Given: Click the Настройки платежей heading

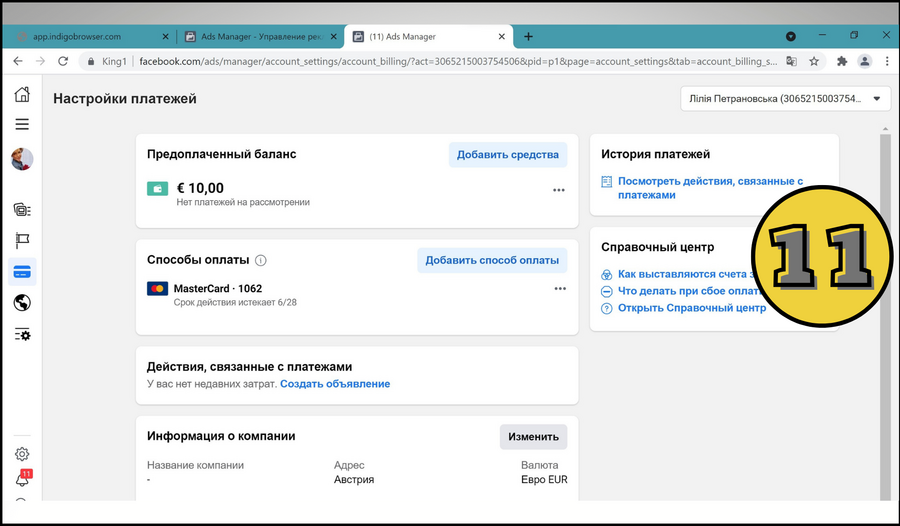Looking at the screenshot, I should coord(125,99).
